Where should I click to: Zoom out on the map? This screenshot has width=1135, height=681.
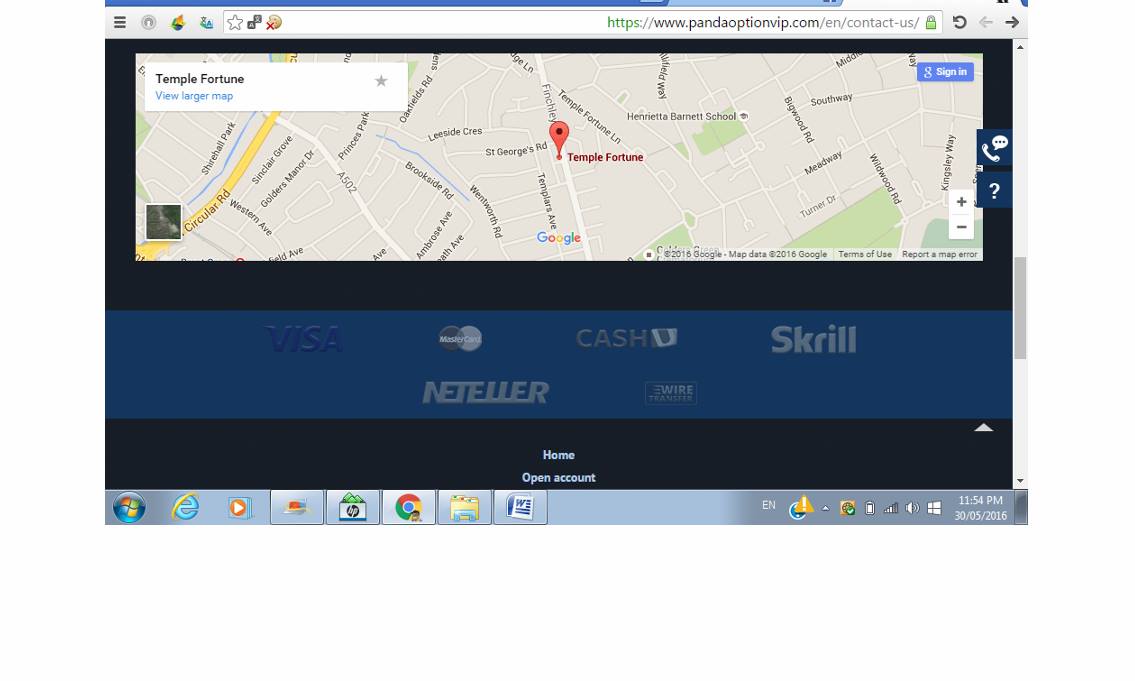961,227
